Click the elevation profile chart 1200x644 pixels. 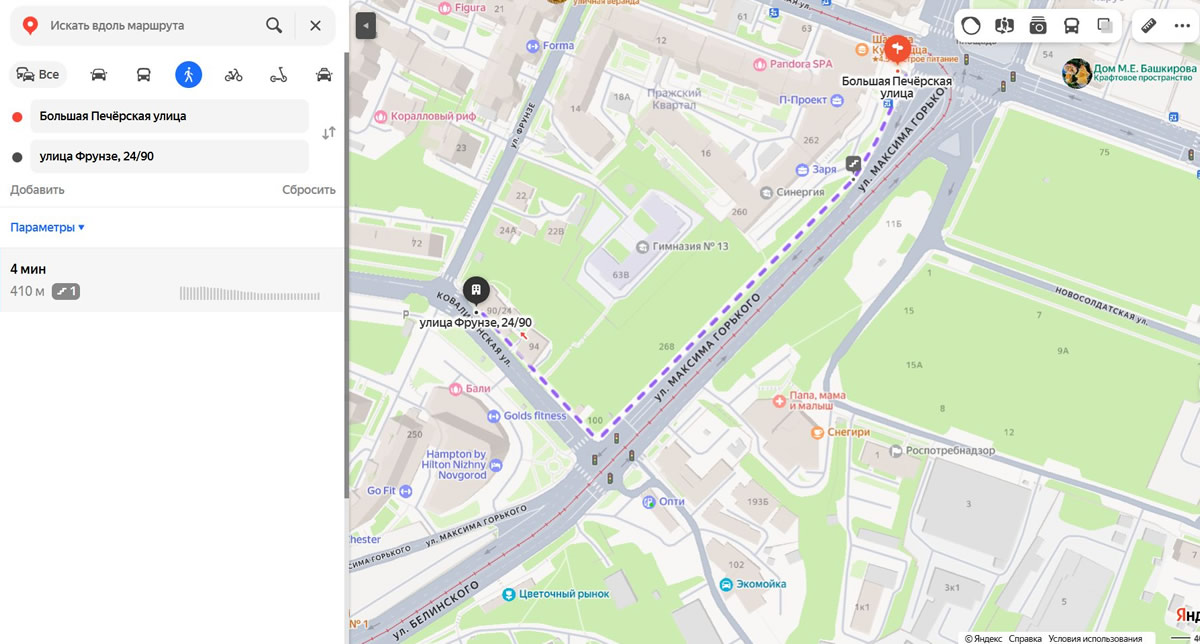point(250,293)
